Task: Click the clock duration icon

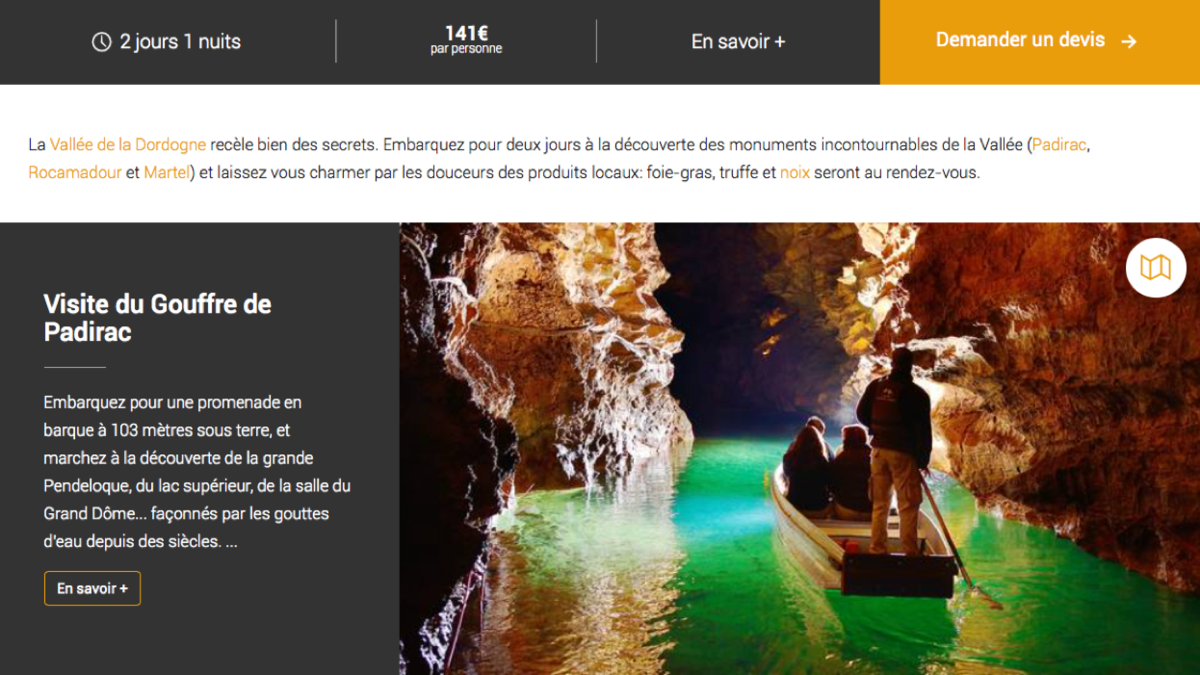Action: tap(101, 42)
